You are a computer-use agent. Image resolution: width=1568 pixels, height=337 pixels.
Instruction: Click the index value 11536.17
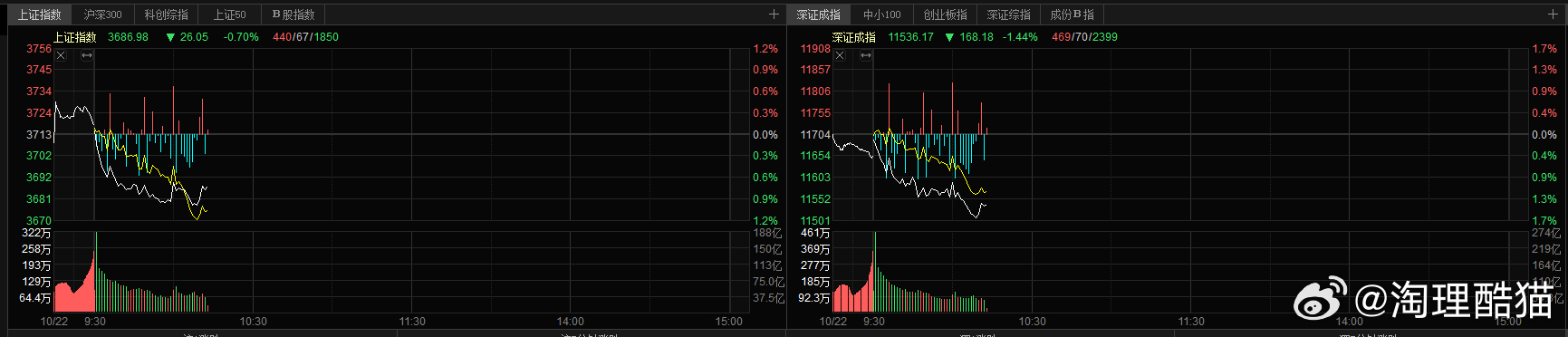pos(910,37)
